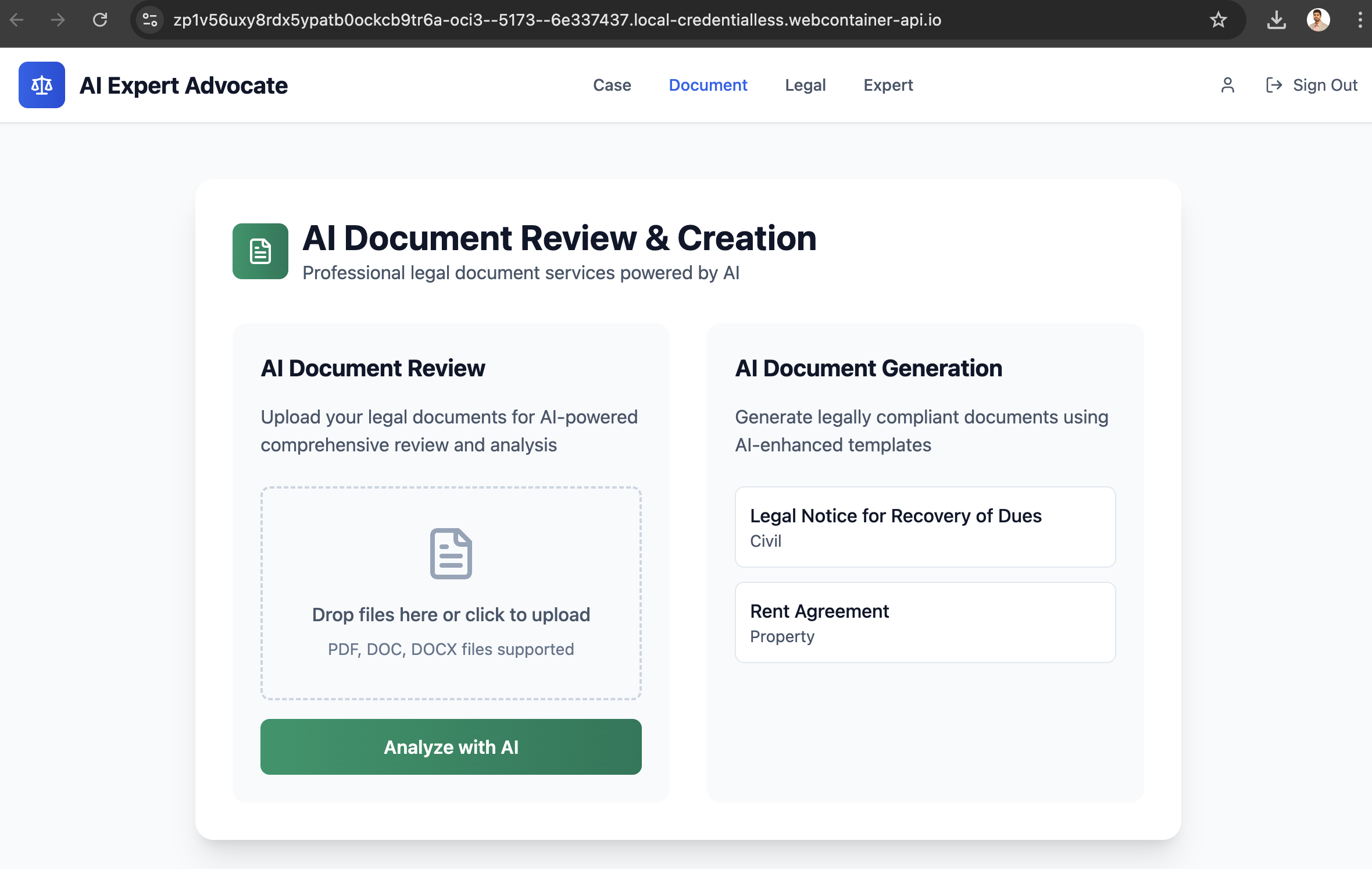Click the file icon in upload zone
1372x869 pixels.
[451, 553]
